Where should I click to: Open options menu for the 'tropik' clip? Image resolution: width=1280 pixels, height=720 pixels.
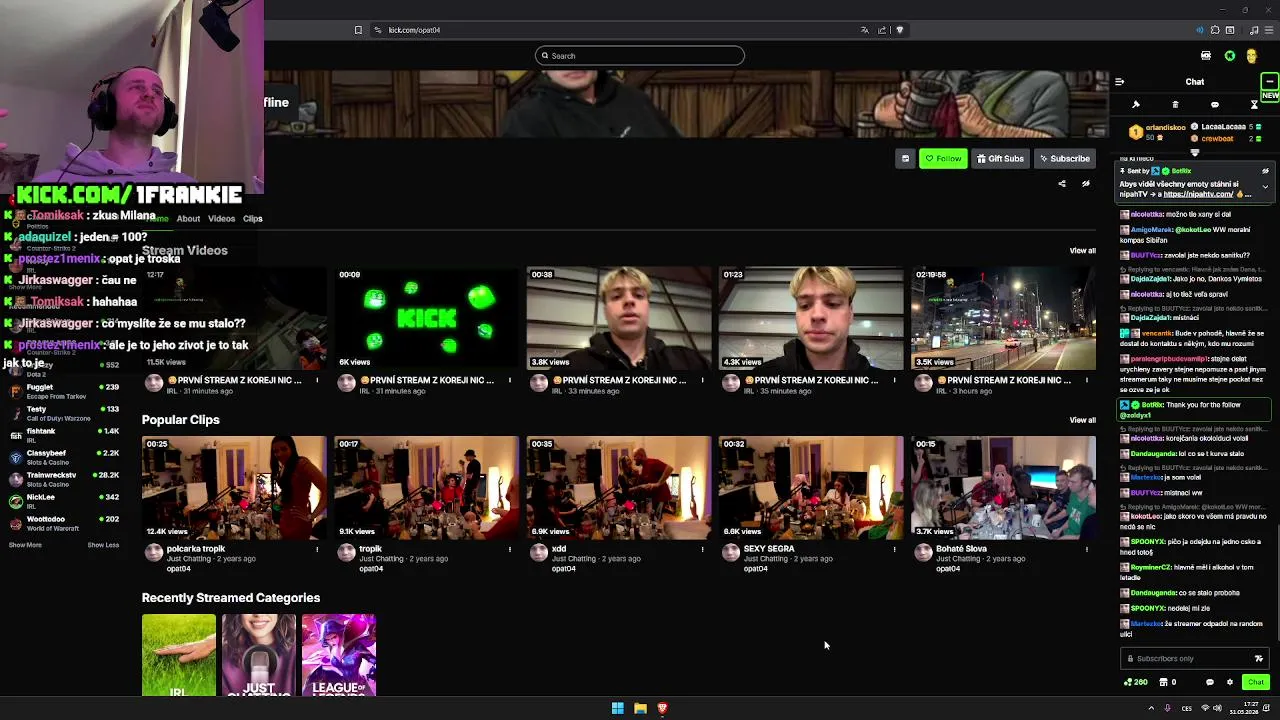point(509,549)
